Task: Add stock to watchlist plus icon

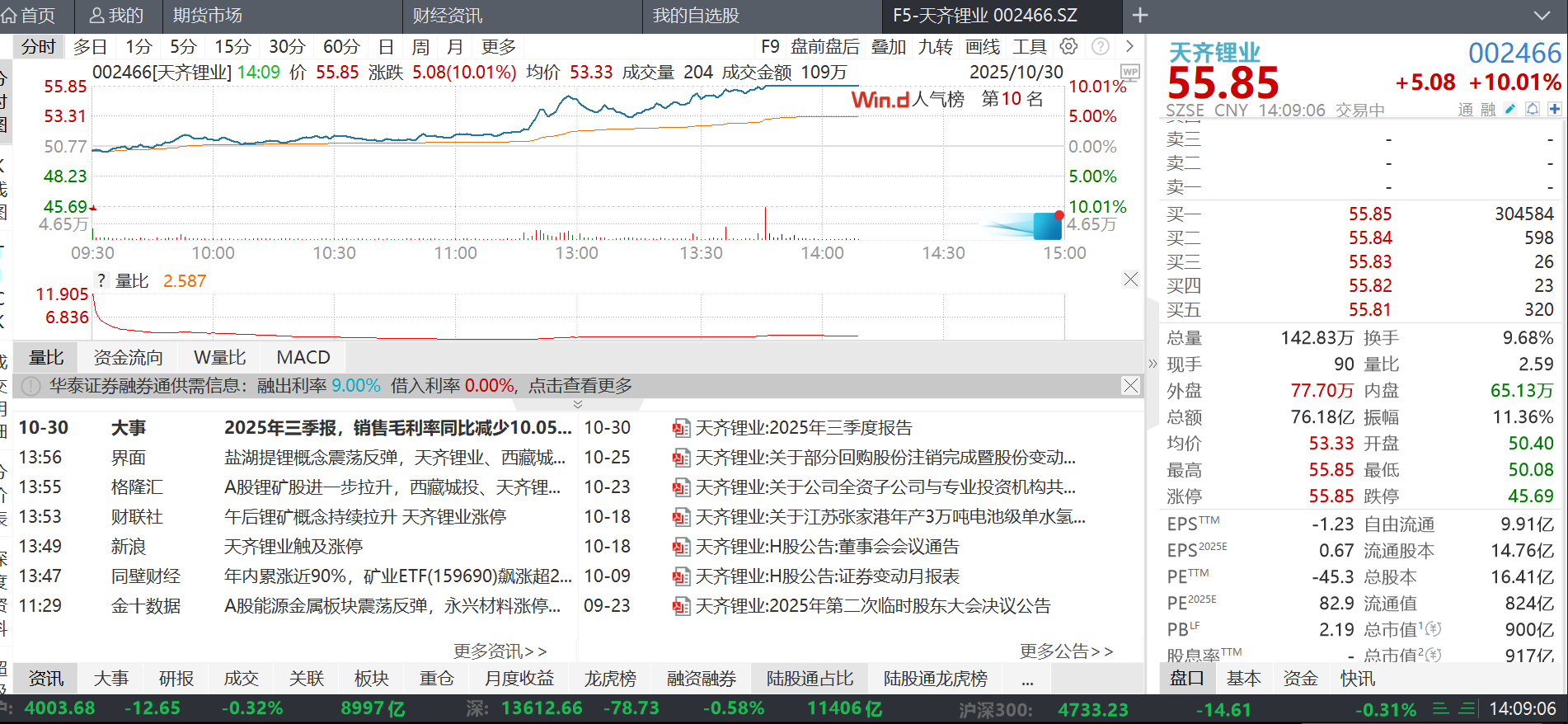Action: point(1554,109)
